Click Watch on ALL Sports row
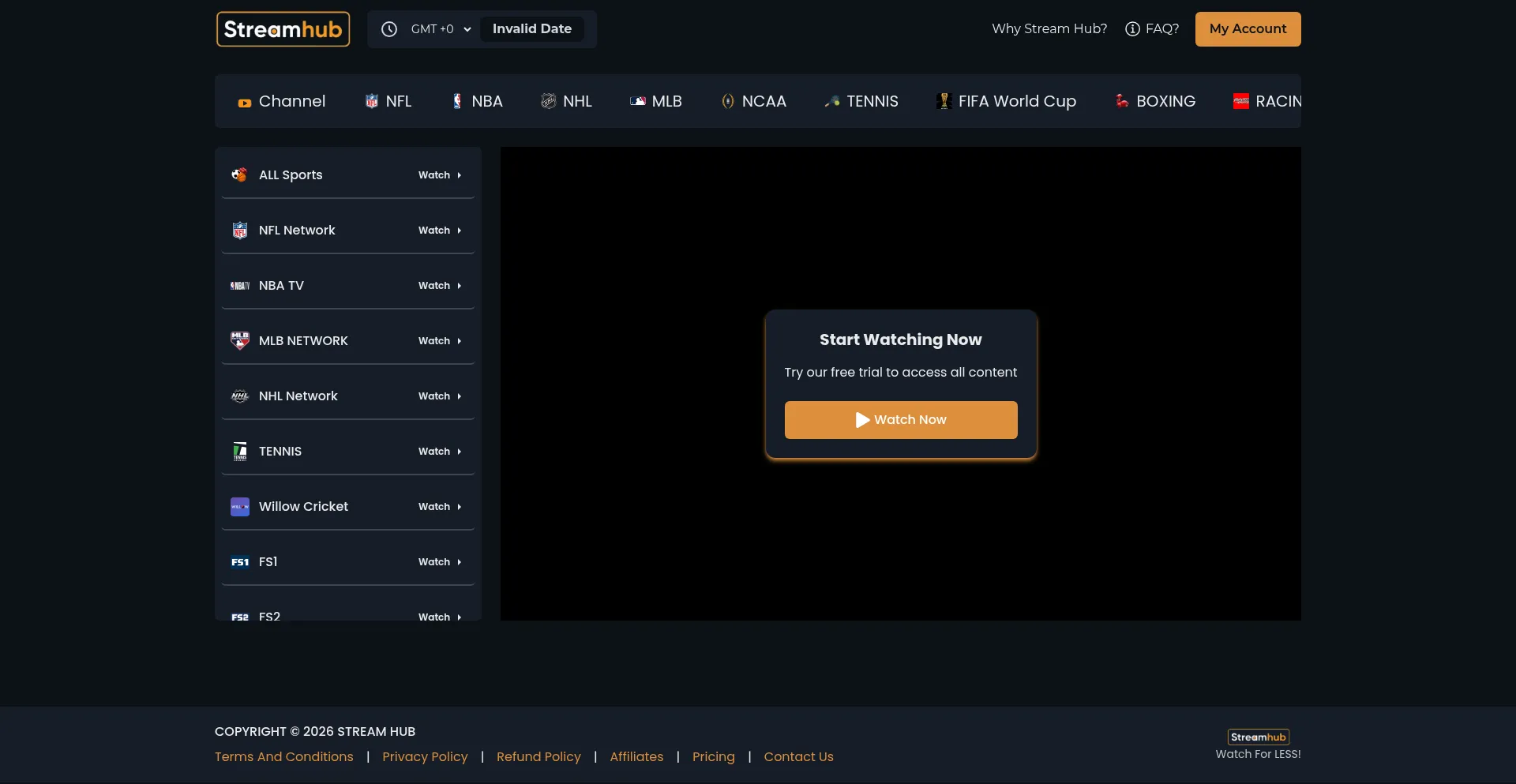 [x=440, y=175]
